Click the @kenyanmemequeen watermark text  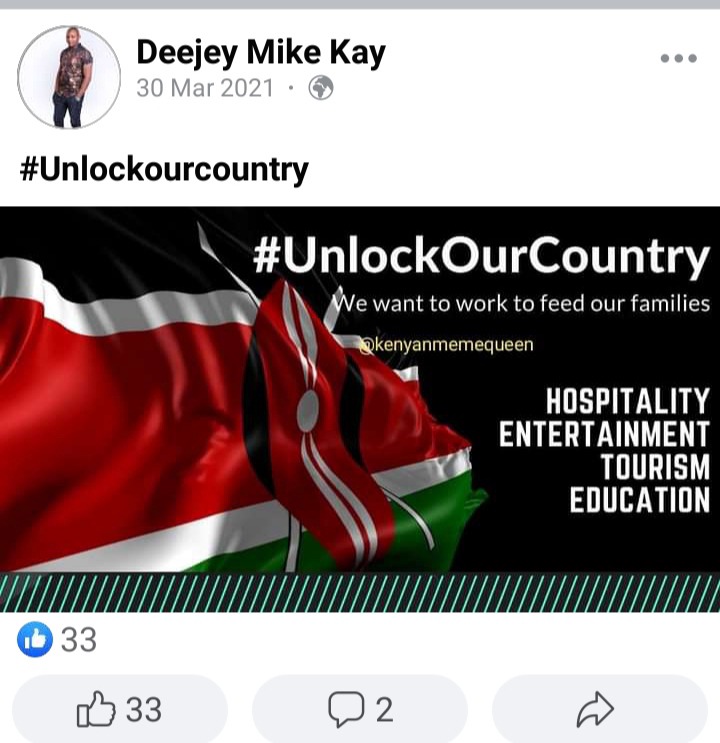click(446, 344)
